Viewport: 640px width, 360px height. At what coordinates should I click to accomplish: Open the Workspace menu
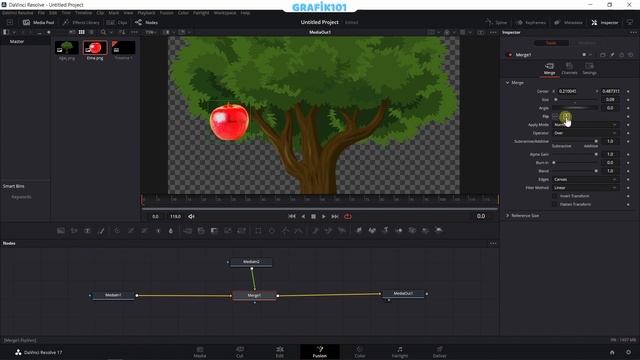click(x=225, y=13)
